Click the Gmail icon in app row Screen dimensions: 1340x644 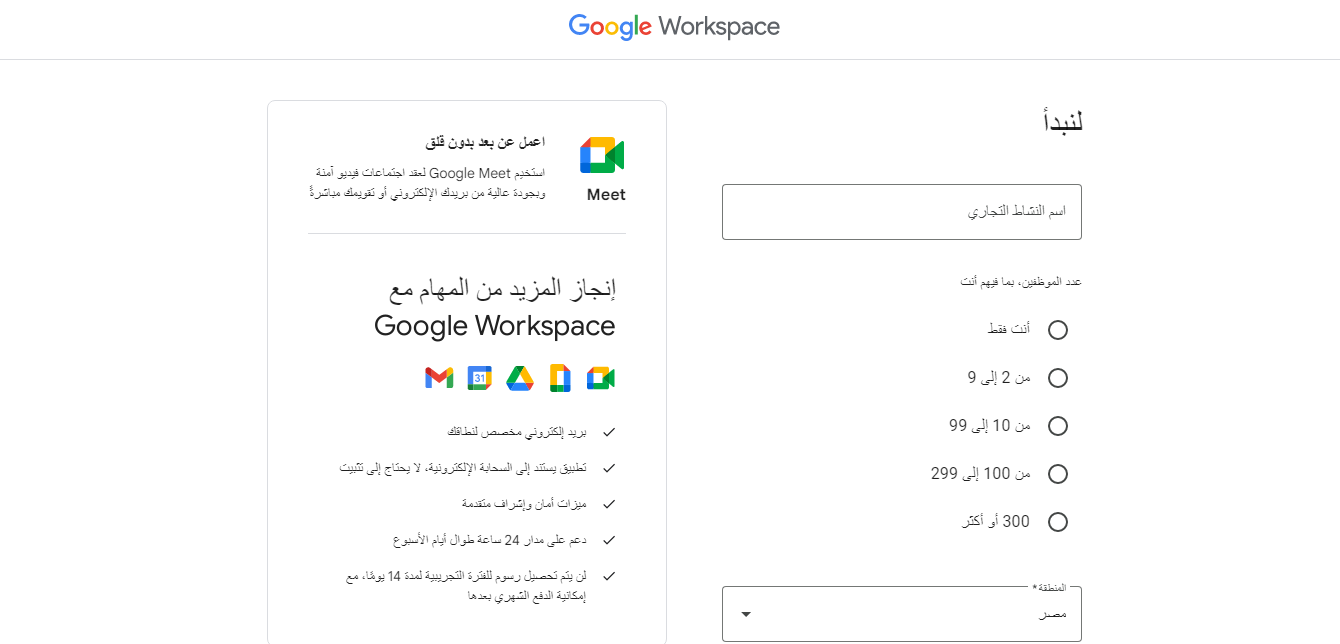pyautogui.click(x=439, y=378)
